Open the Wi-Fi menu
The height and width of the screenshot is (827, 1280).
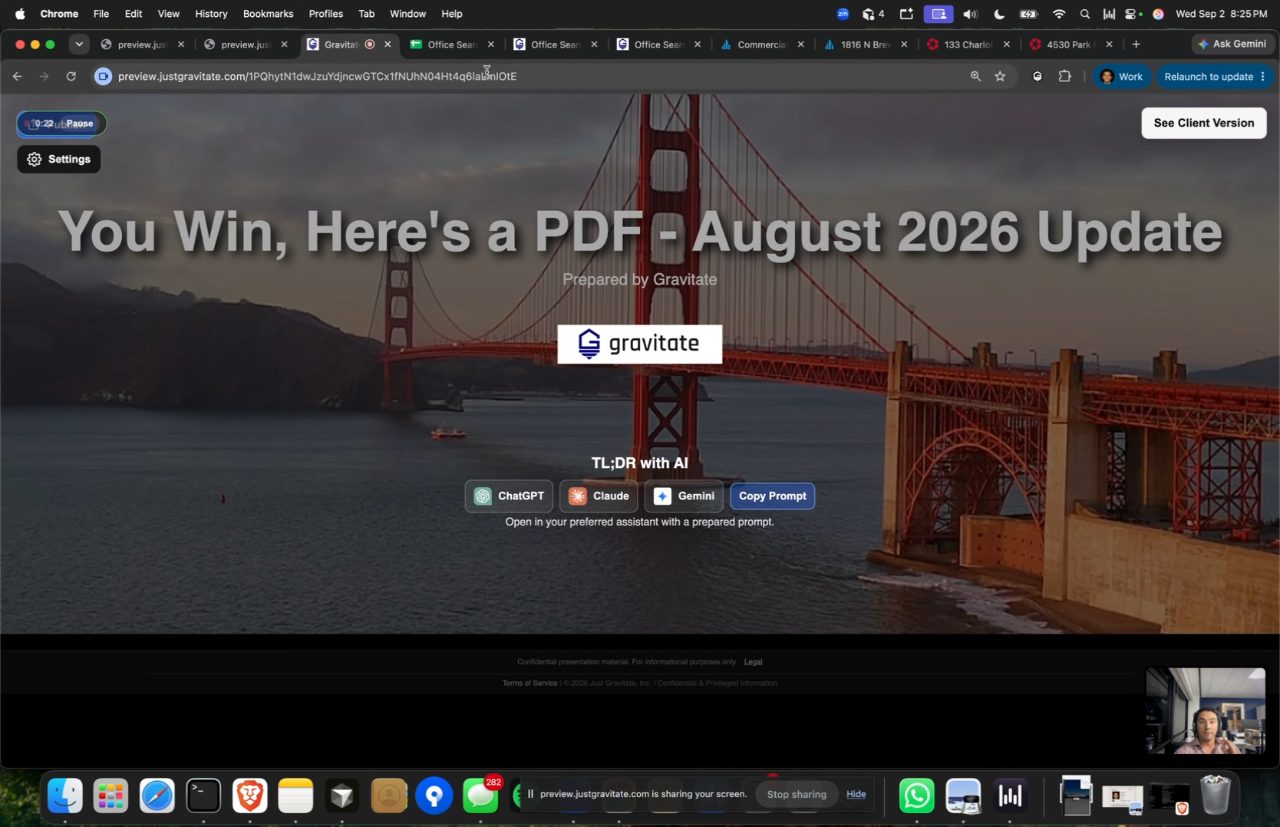click(x=1059, y=14)
